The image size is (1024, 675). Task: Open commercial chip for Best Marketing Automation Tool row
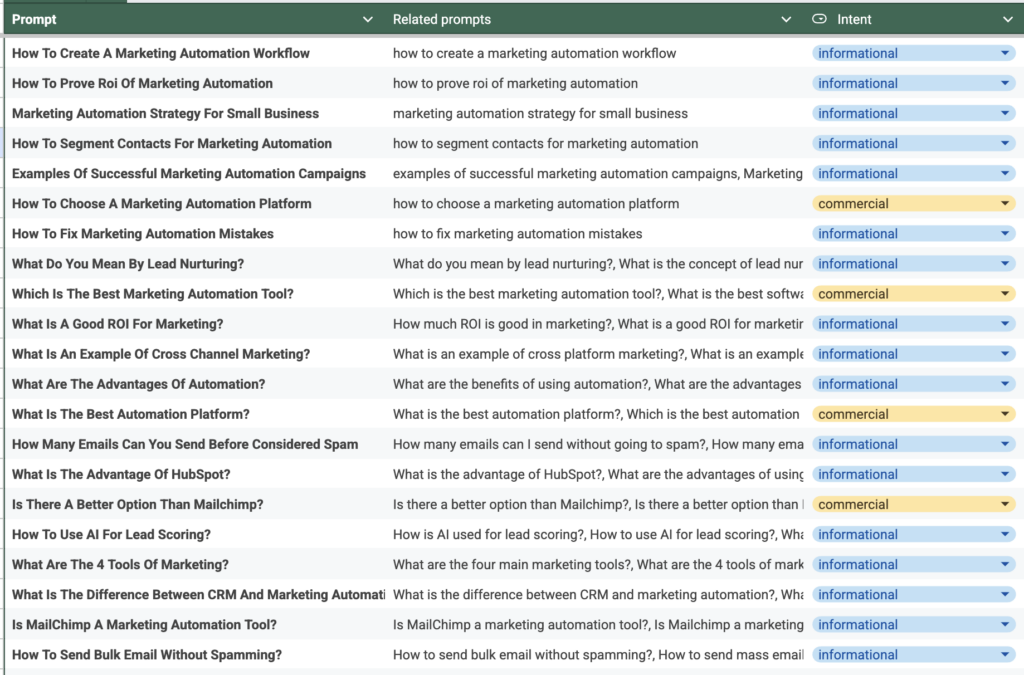(1005, 294)
